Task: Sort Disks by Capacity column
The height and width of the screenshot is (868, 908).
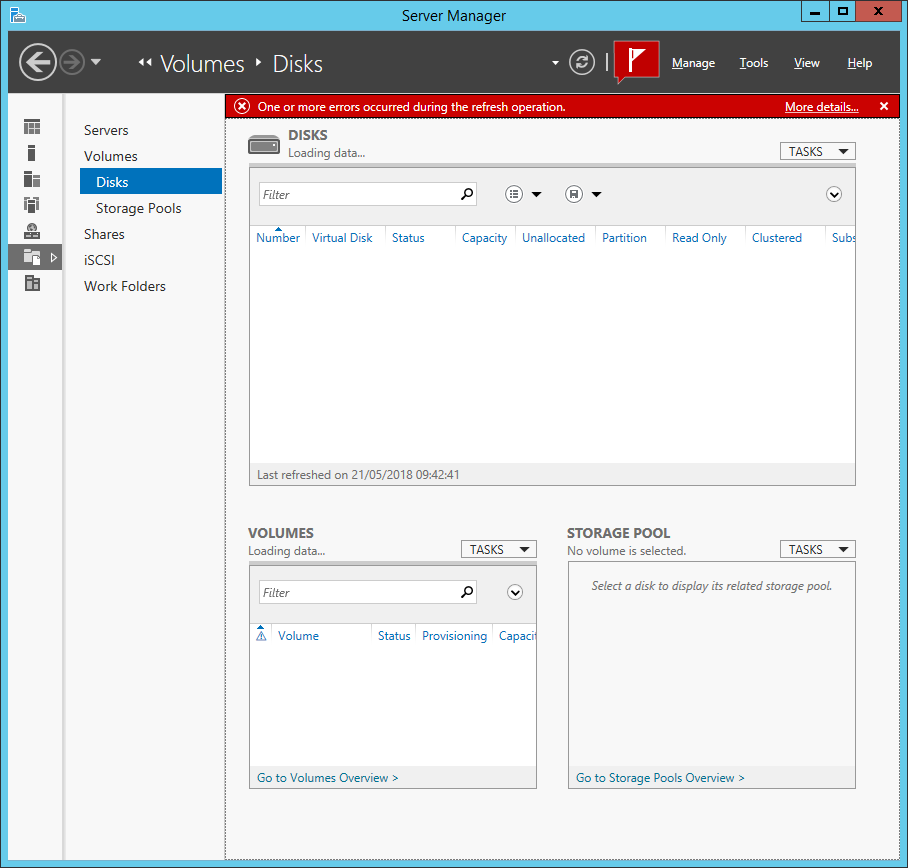Action: [x=484, y=237]
